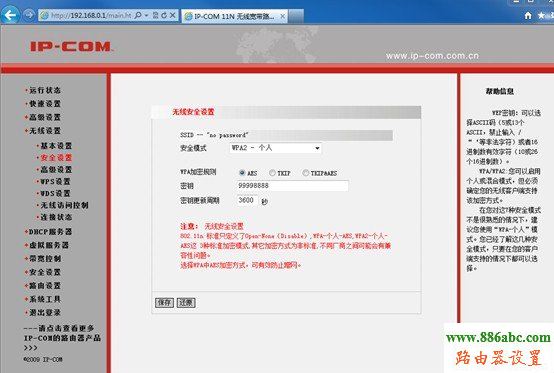Click the SSID "no password" text

[x=214, y=135]
